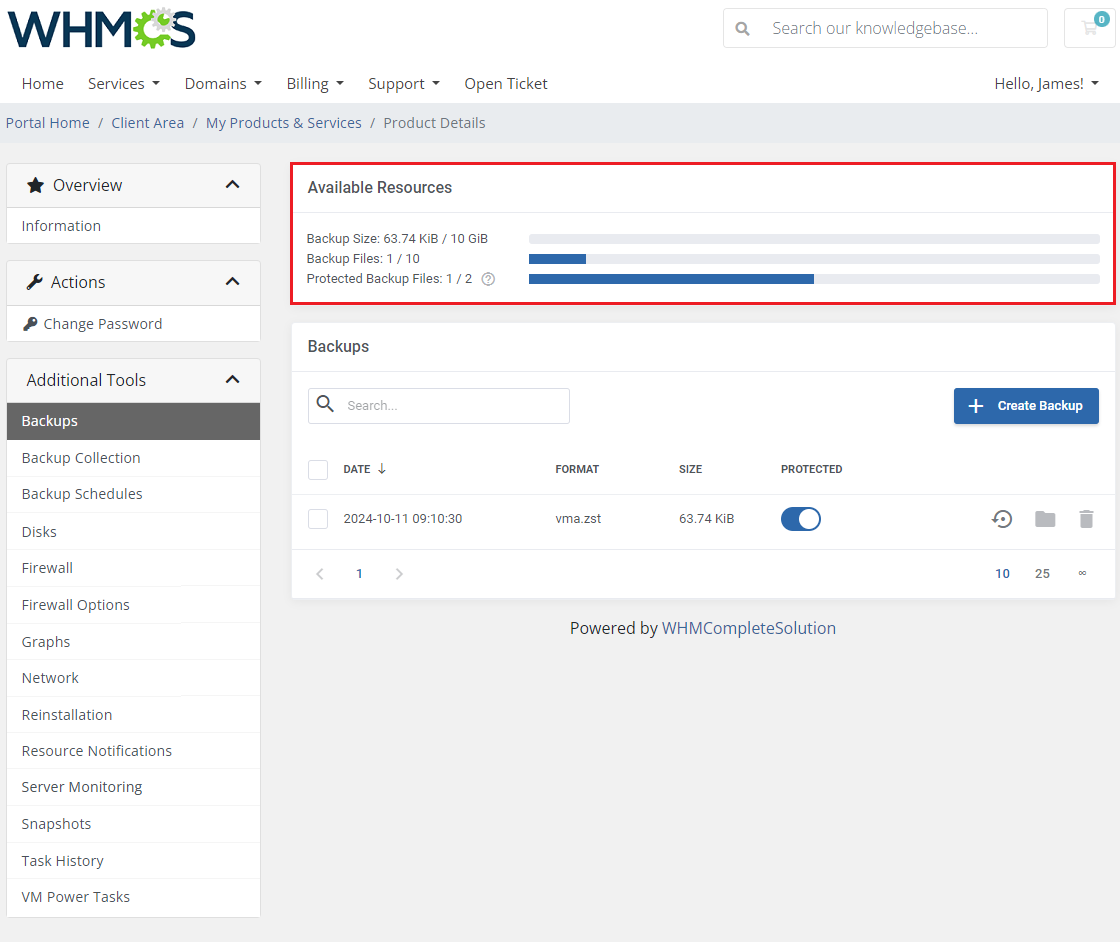The height and width of the screenshot is (942, 1120).
Task: Go to next page of backups
Action: pyautogui.click(x=399, y=573)
